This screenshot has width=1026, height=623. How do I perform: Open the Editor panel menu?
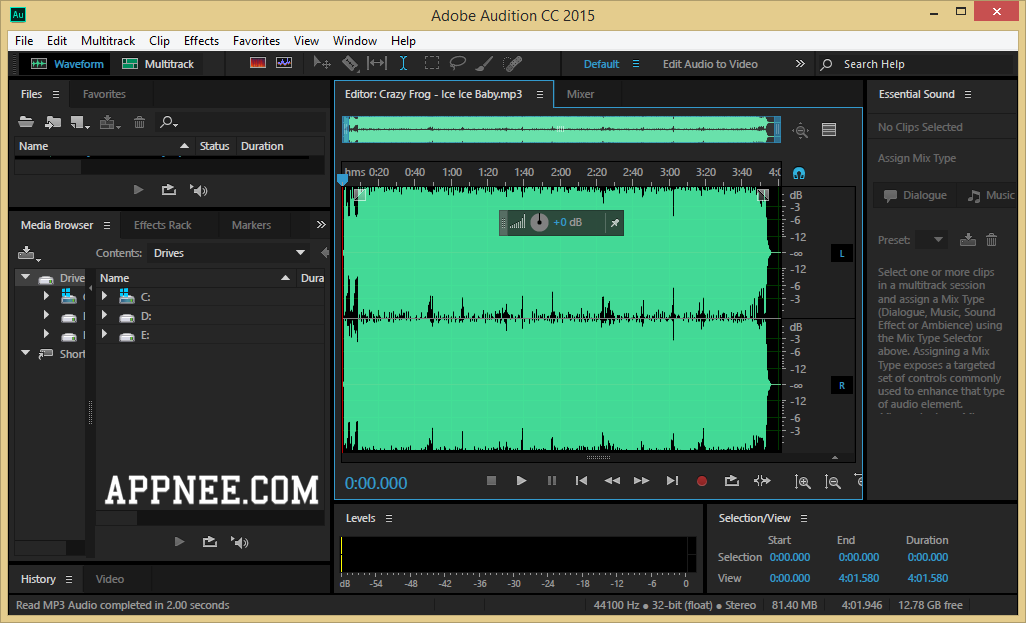tap(540, 94)
